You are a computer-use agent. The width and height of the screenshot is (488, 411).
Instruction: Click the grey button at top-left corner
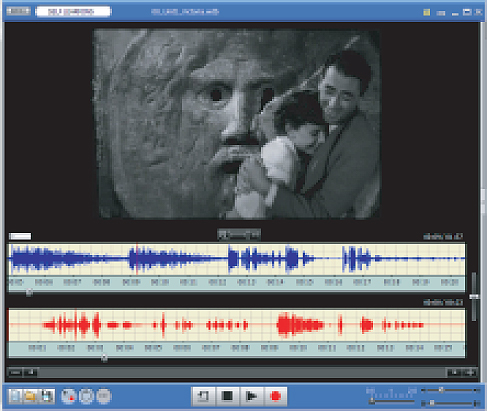pos(19,11)
